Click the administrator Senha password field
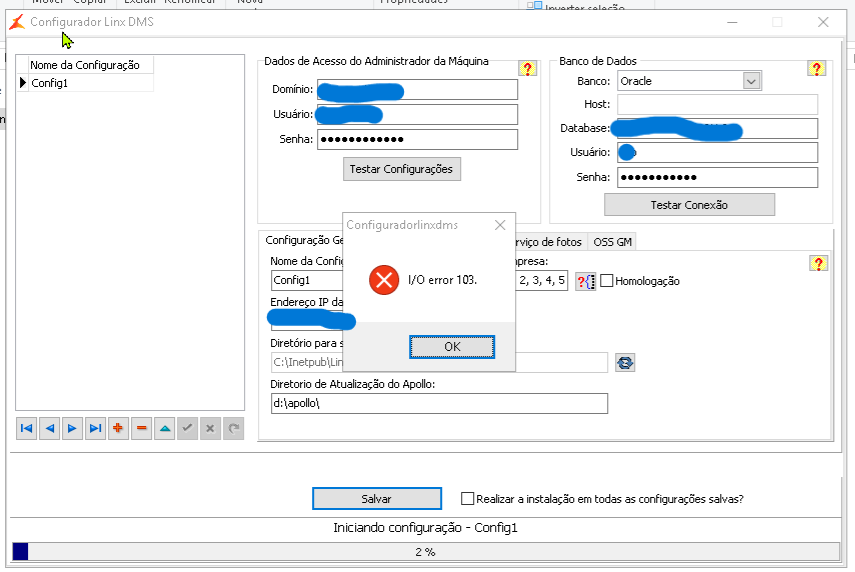This screenshot has height=572, width=855. (x=417, y=140)
